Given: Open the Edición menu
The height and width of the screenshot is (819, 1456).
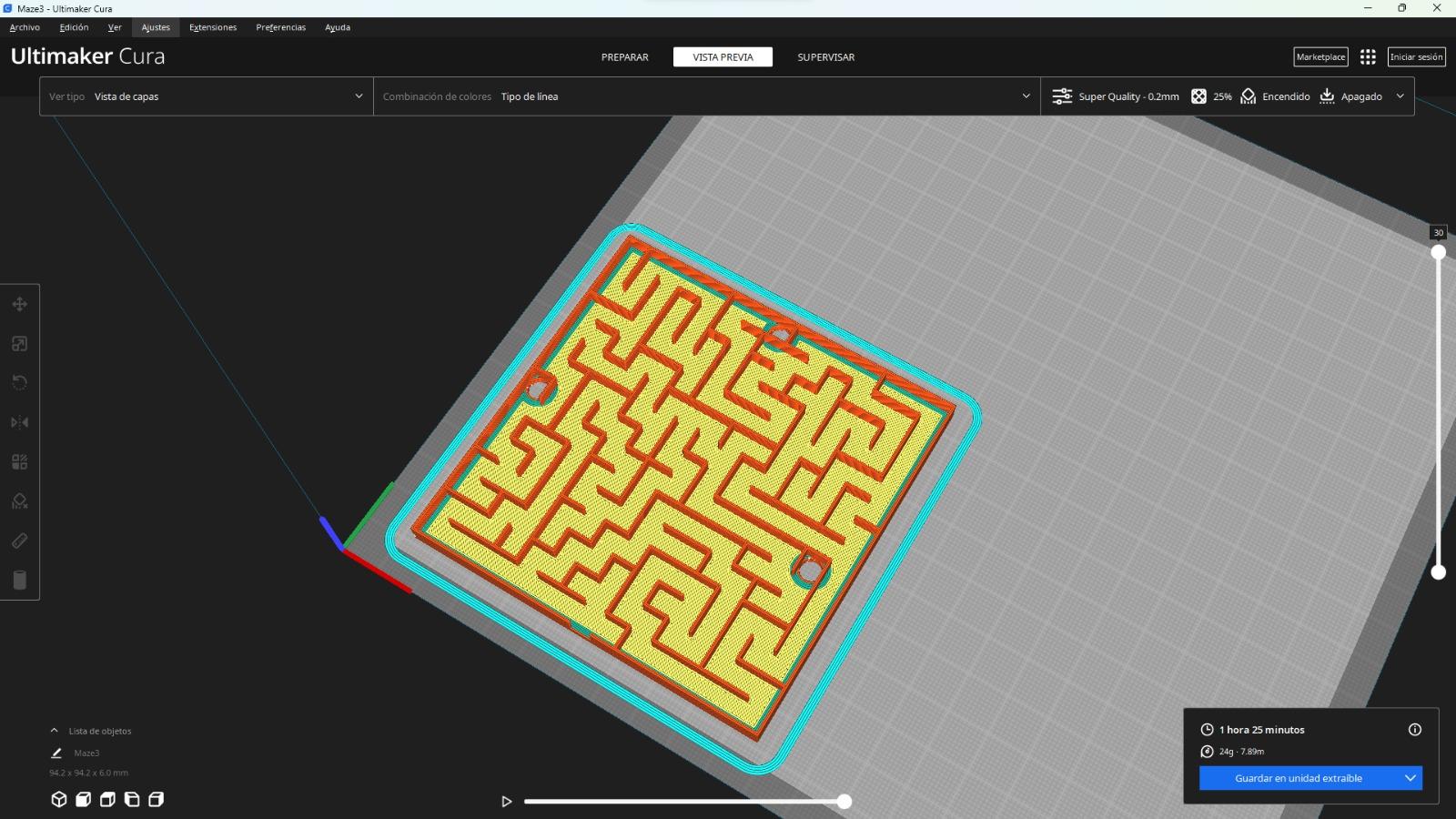Looking at the screenshot, I should click(x=74, y=27).
